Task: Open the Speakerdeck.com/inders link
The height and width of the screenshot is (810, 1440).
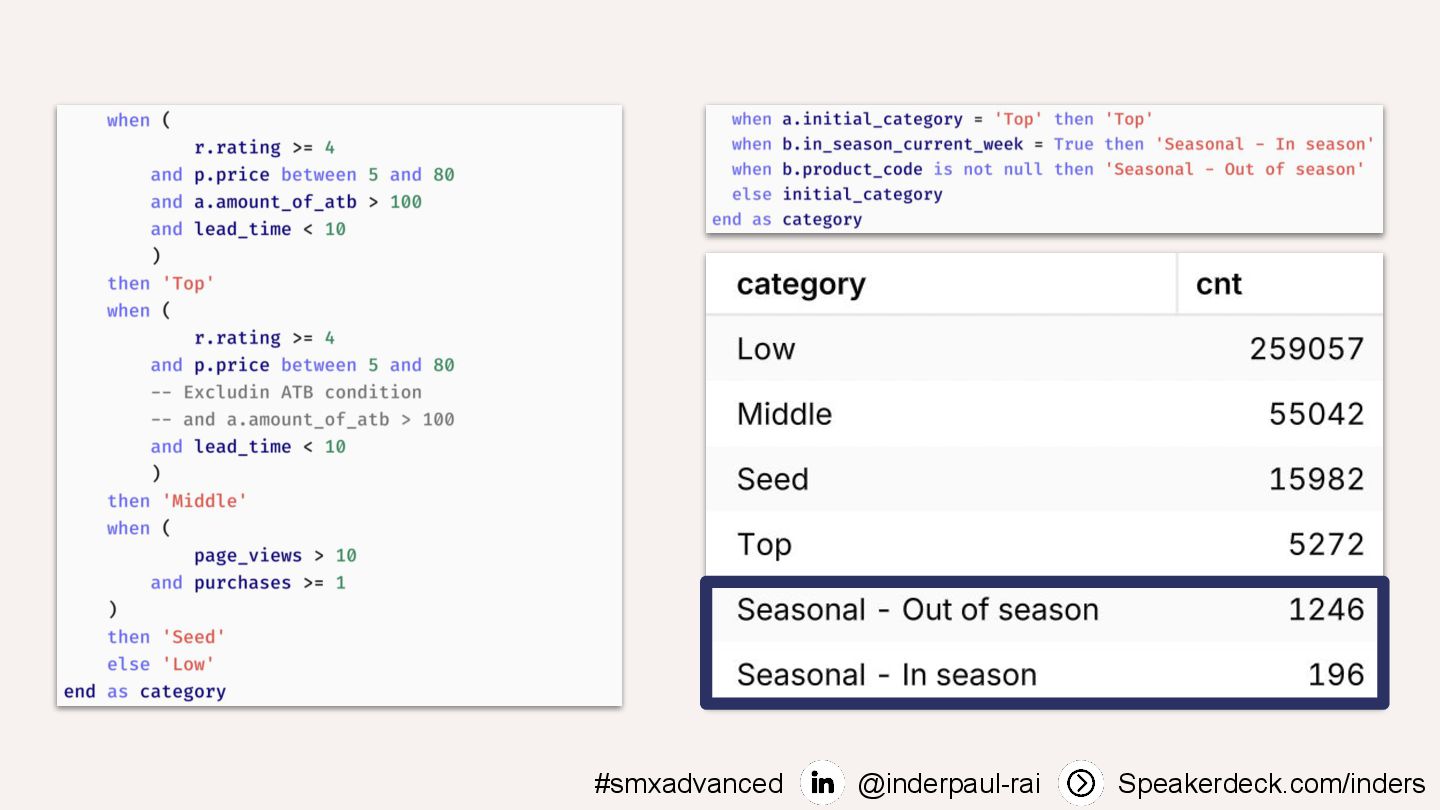Action: pos(1271,784)
